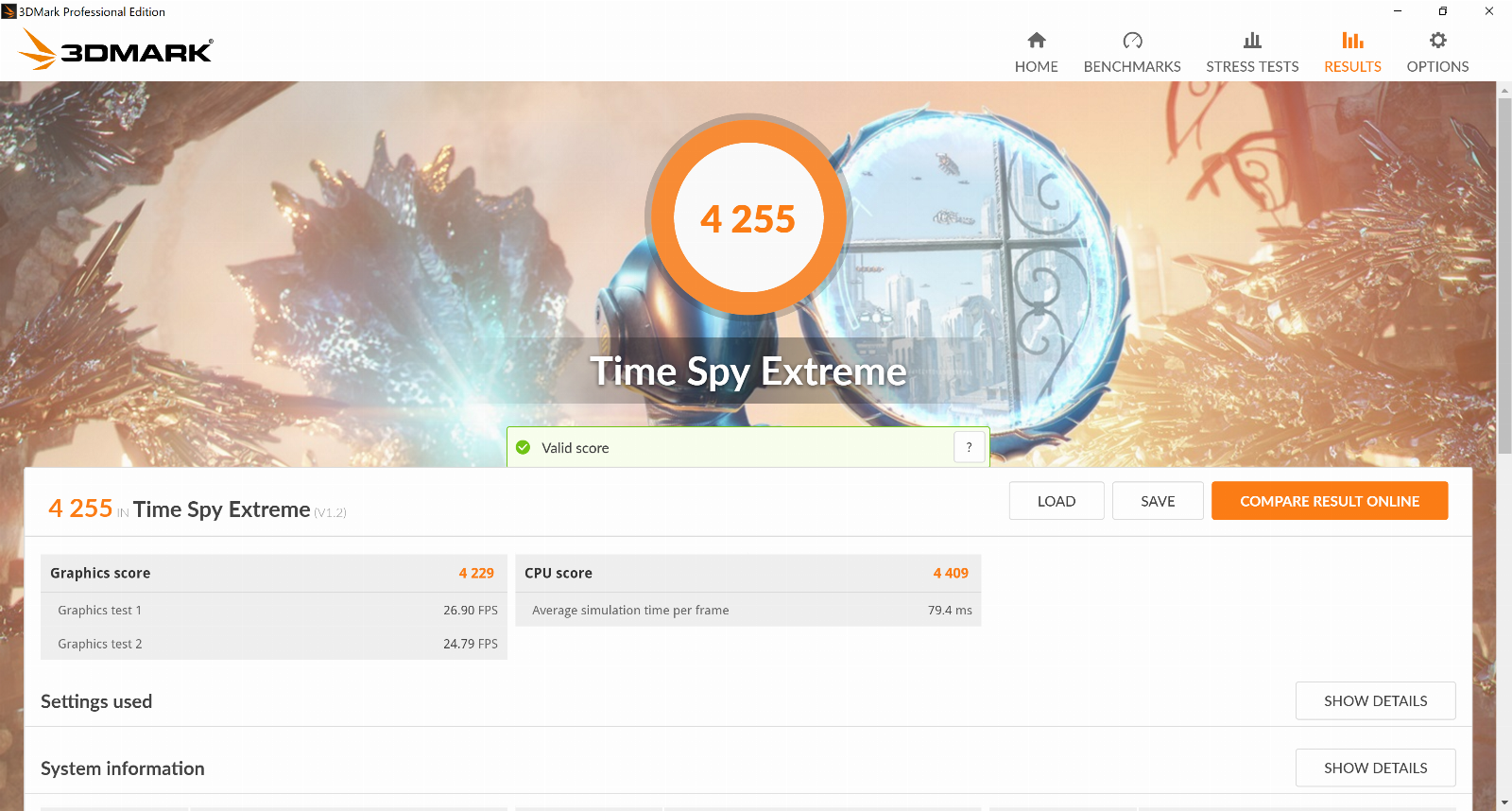The height and width of the screenshot is (811, 1512).
Task: Click the CPU score header label
Action: 558,573
